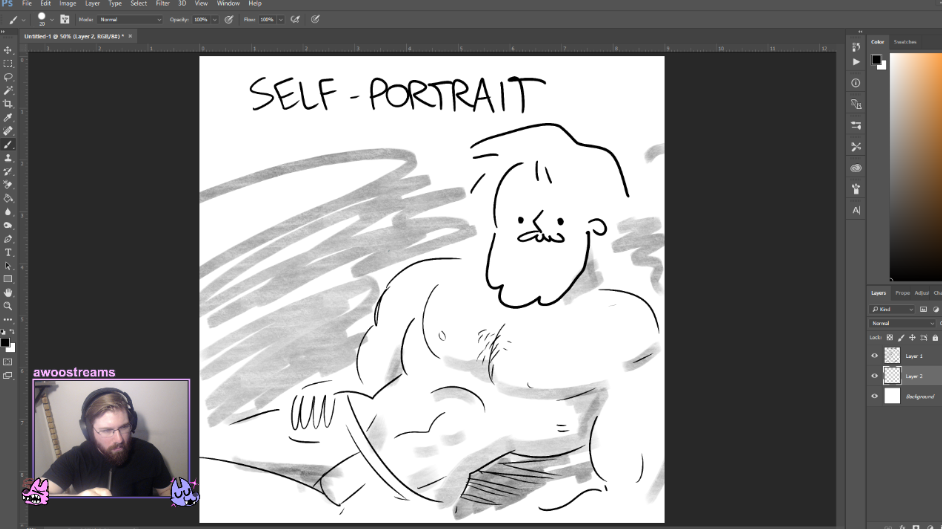Pick a hue in the color field
The width and height of the screenshot is (942, 529).
coord(916,165)
